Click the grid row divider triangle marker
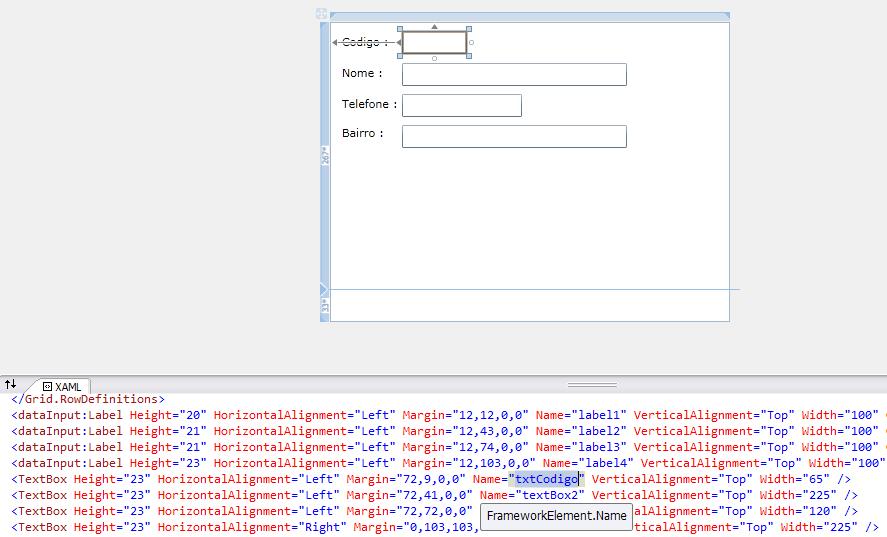Image resolution: width=887 pixels, height=537 pixels. pos(323,290)
